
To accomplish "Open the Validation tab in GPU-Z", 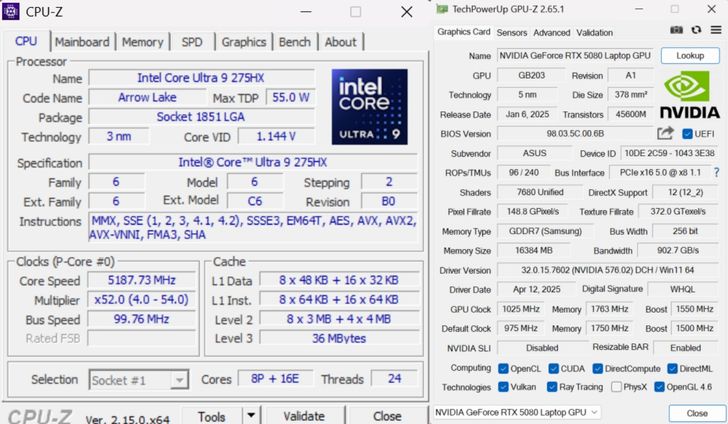I will [594, 33].
